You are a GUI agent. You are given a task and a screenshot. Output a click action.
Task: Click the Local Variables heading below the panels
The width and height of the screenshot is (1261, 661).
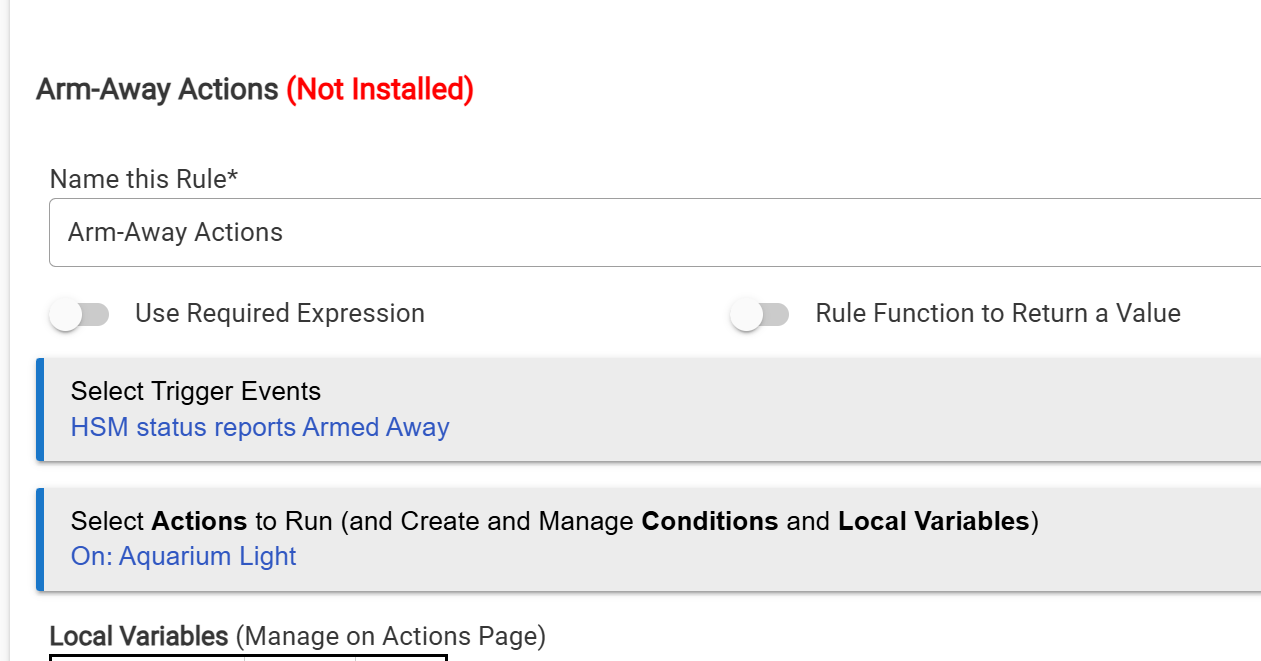(x=139, y=636)
